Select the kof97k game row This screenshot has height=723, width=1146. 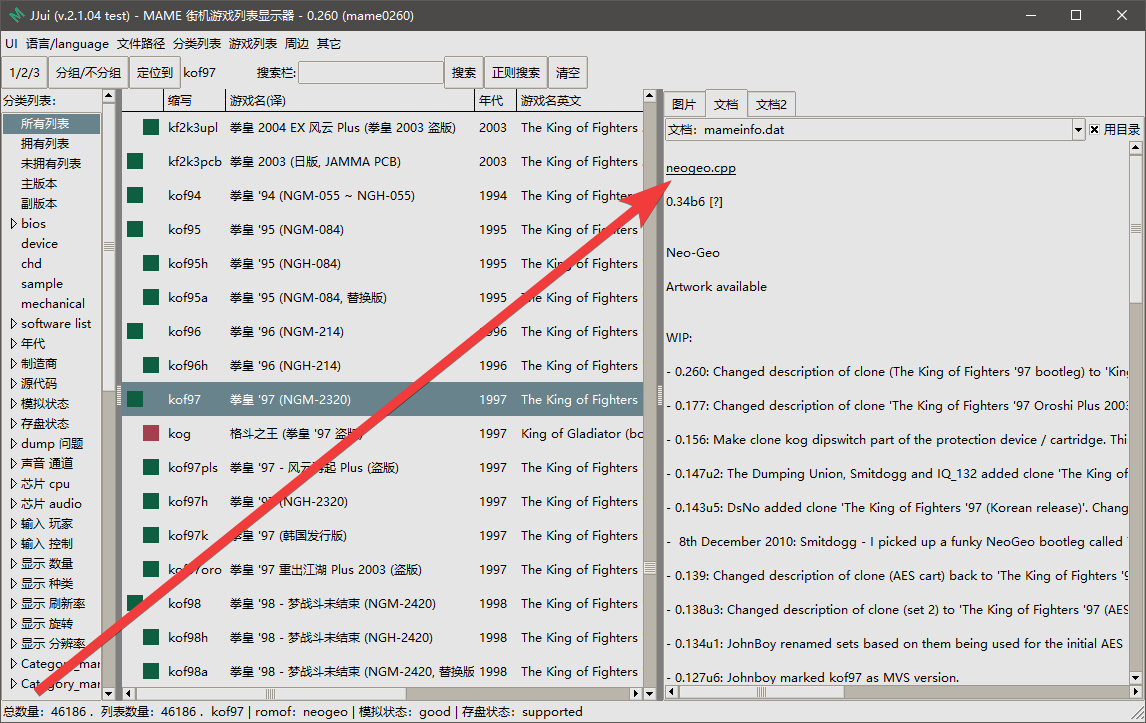click(x=382, y=535)
